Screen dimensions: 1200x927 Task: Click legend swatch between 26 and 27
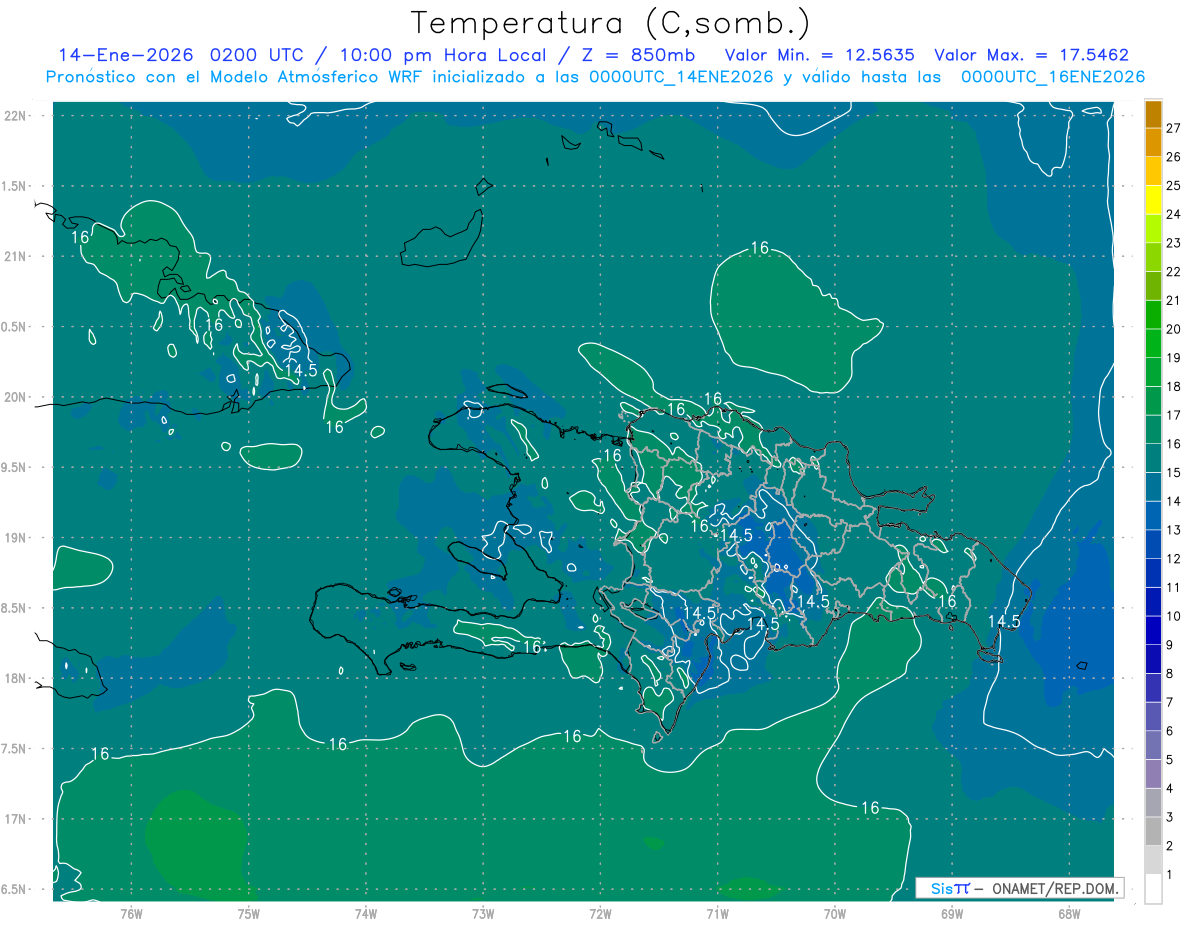(1153, 143)
